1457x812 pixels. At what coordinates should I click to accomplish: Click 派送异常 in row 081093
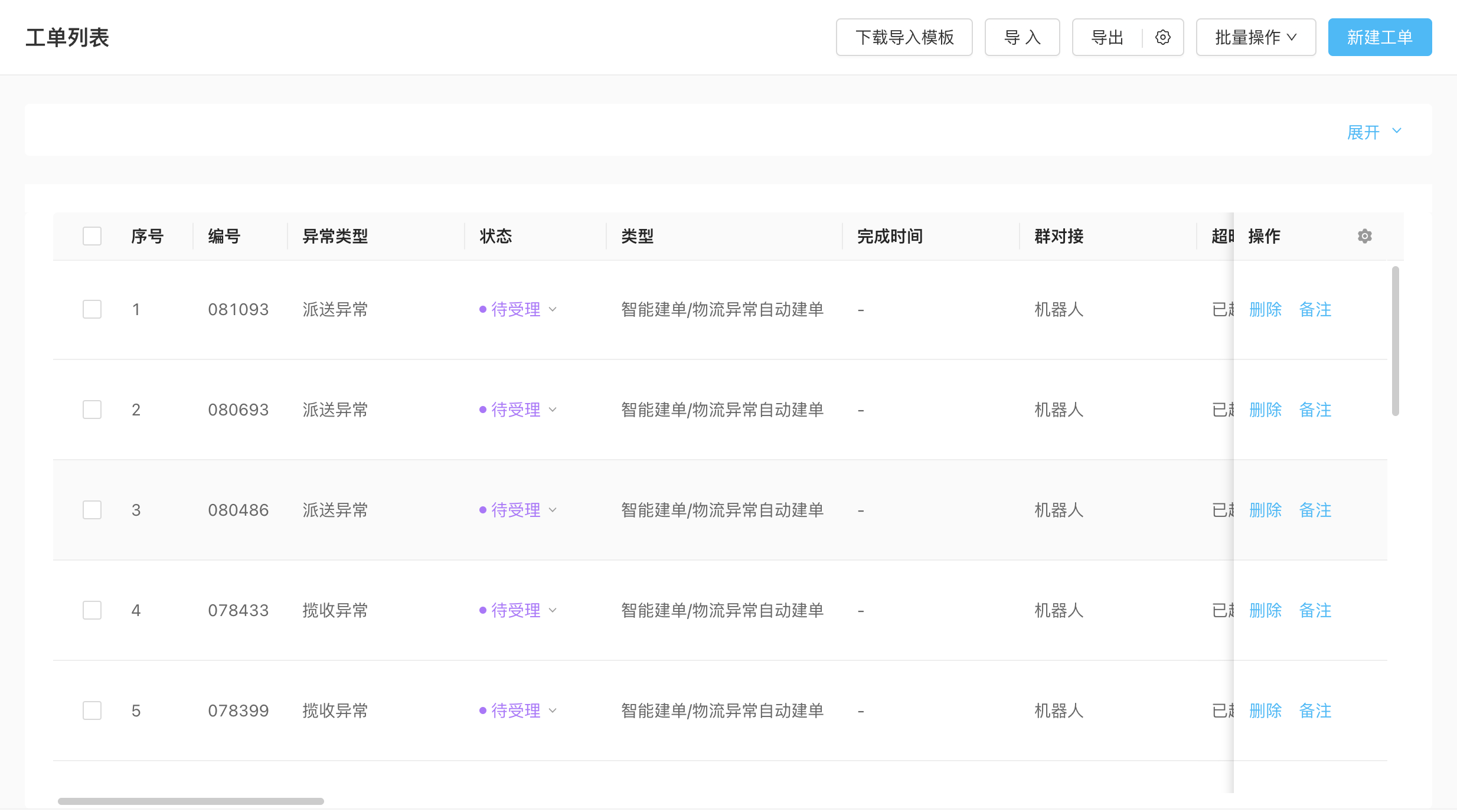(335, 309)
